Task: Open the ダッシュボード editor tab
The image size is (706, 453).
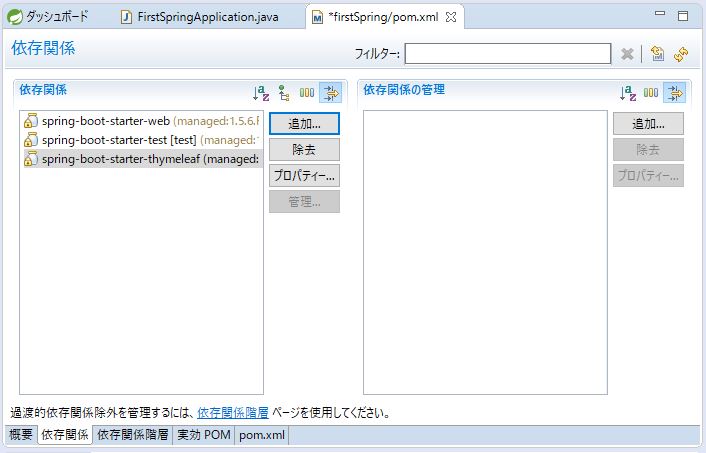Action: (48, 17)
